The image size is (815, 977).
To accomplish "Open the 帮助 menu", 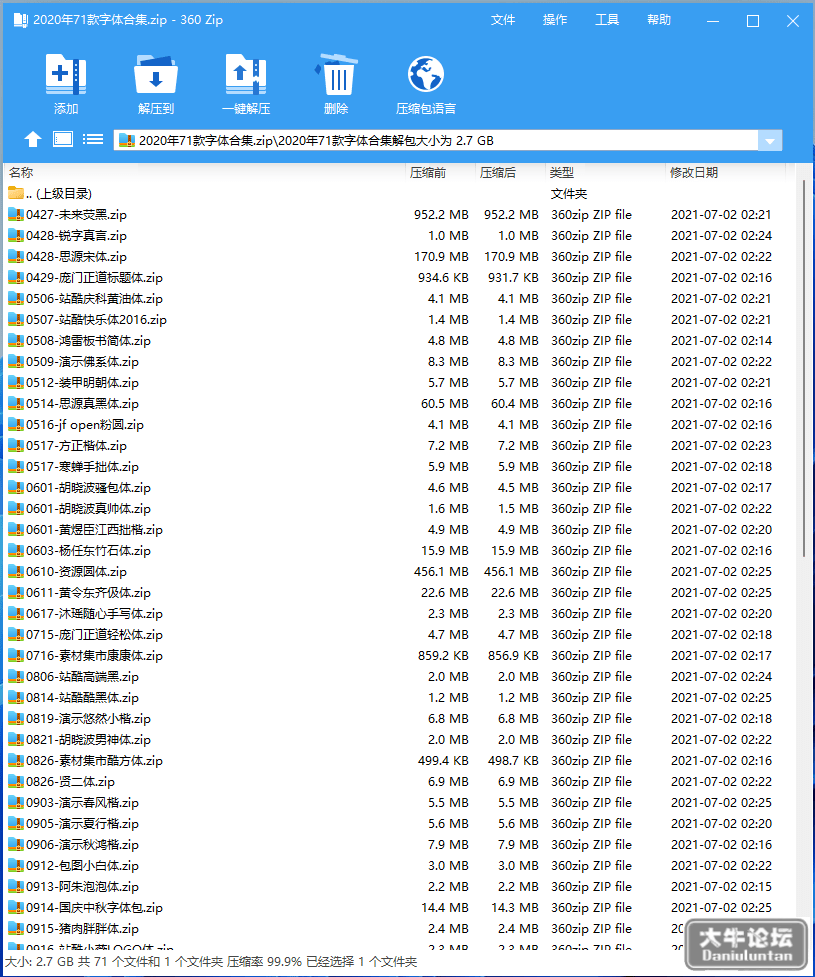I will [659, 20].
